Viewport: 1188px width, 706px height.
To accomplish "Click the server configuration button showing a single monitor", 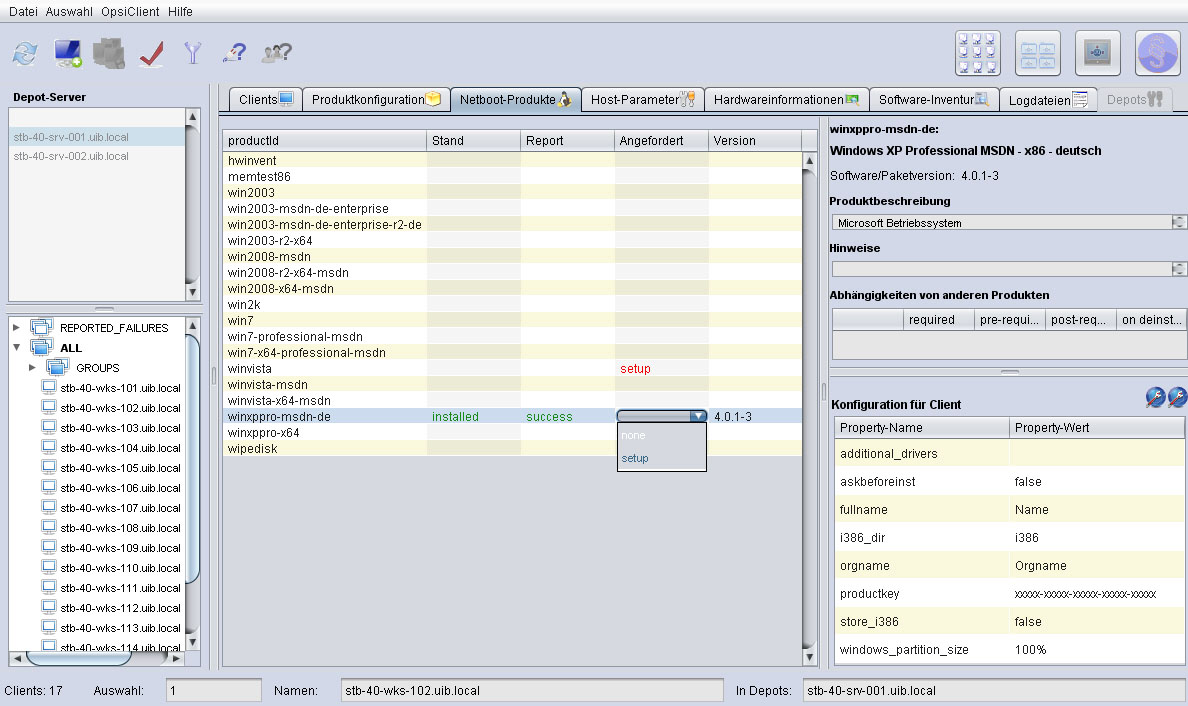I will pyautogui.click(x=1097, y=53).
